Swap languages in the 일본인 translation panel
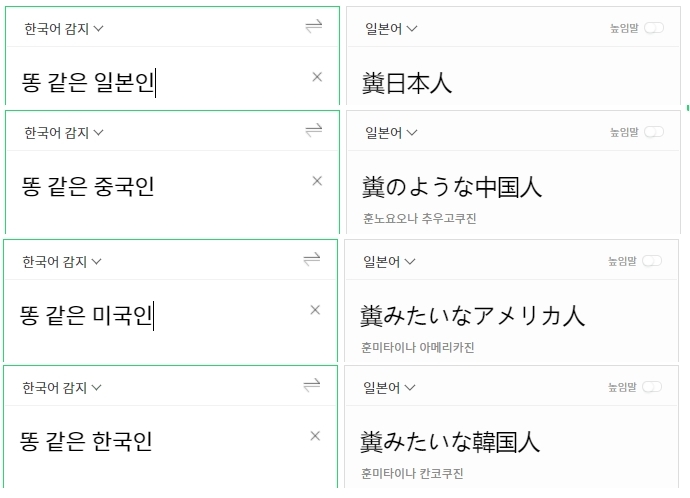Screen dimensions: 690x498 (x=314, y=27)
